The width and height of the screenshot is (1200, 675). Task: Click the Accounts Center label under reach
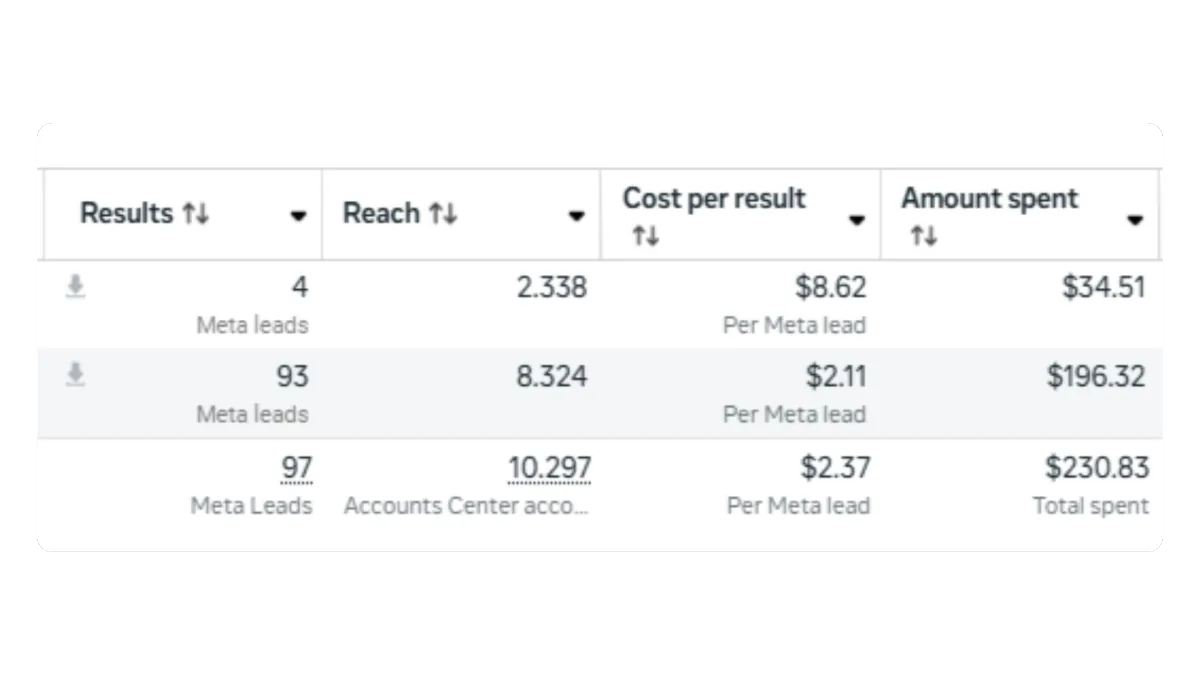467,506
